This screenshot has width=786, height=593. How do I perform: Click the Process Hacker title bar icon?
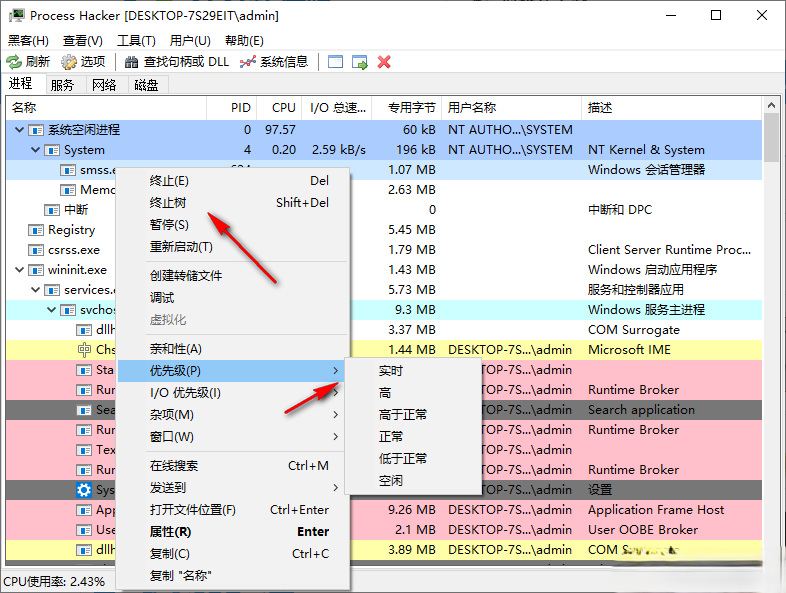click(x=17, y=15)
